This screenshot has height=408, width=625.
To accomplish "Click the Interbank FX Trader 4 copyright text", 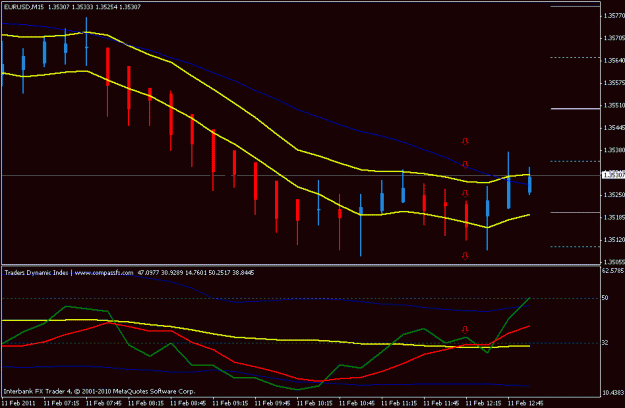I will coord(99,391).
